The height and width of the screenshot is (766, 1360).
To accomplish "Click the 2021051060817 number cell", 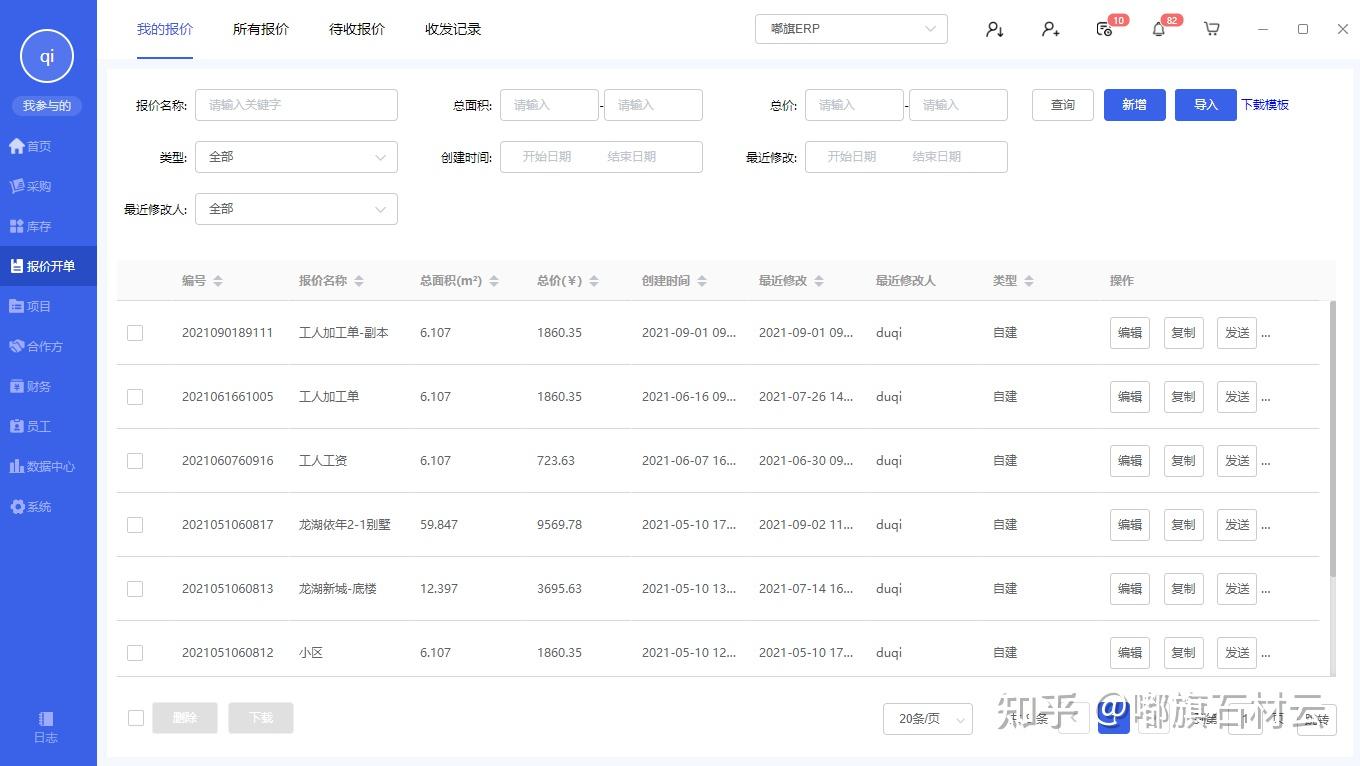I will [228, 525].
